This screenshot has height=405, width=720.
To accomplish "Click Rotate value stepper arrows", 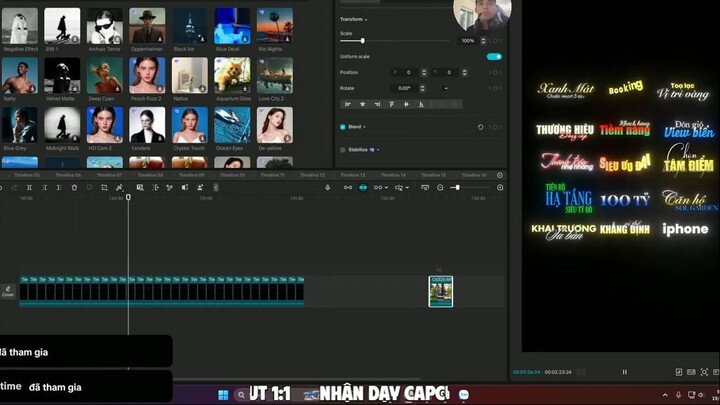I will tap(422, 88).
